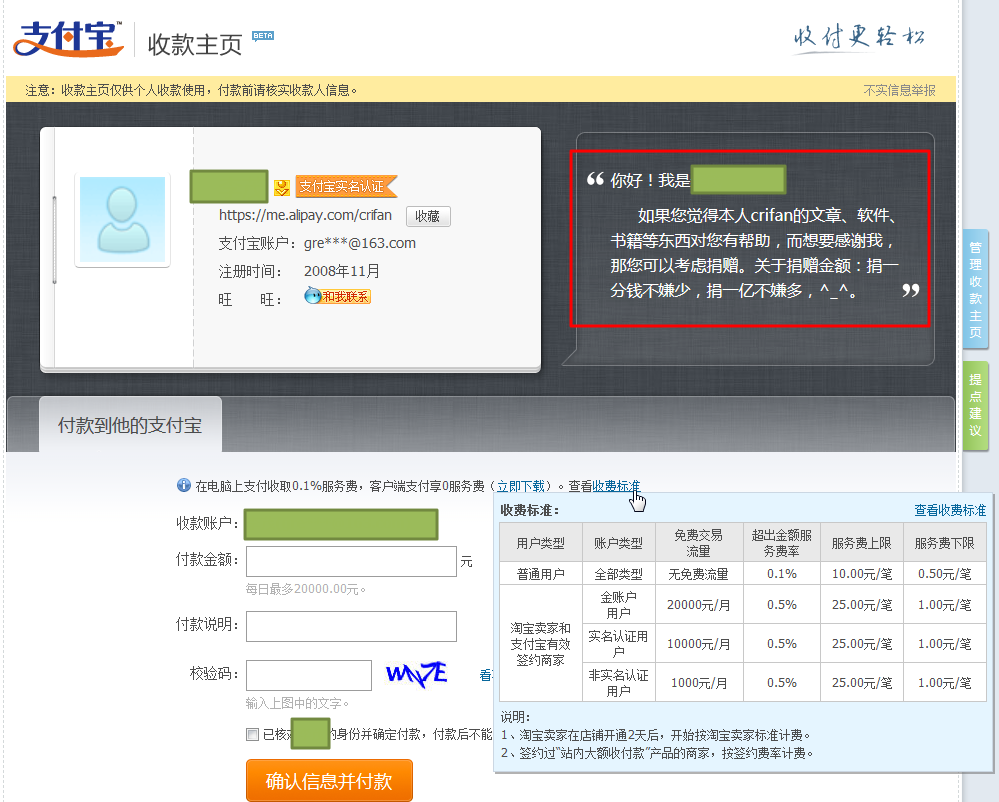This screenshot has height=802, width=999.
Task: Open the 不实信息举报 link
Action: point(899,90)
